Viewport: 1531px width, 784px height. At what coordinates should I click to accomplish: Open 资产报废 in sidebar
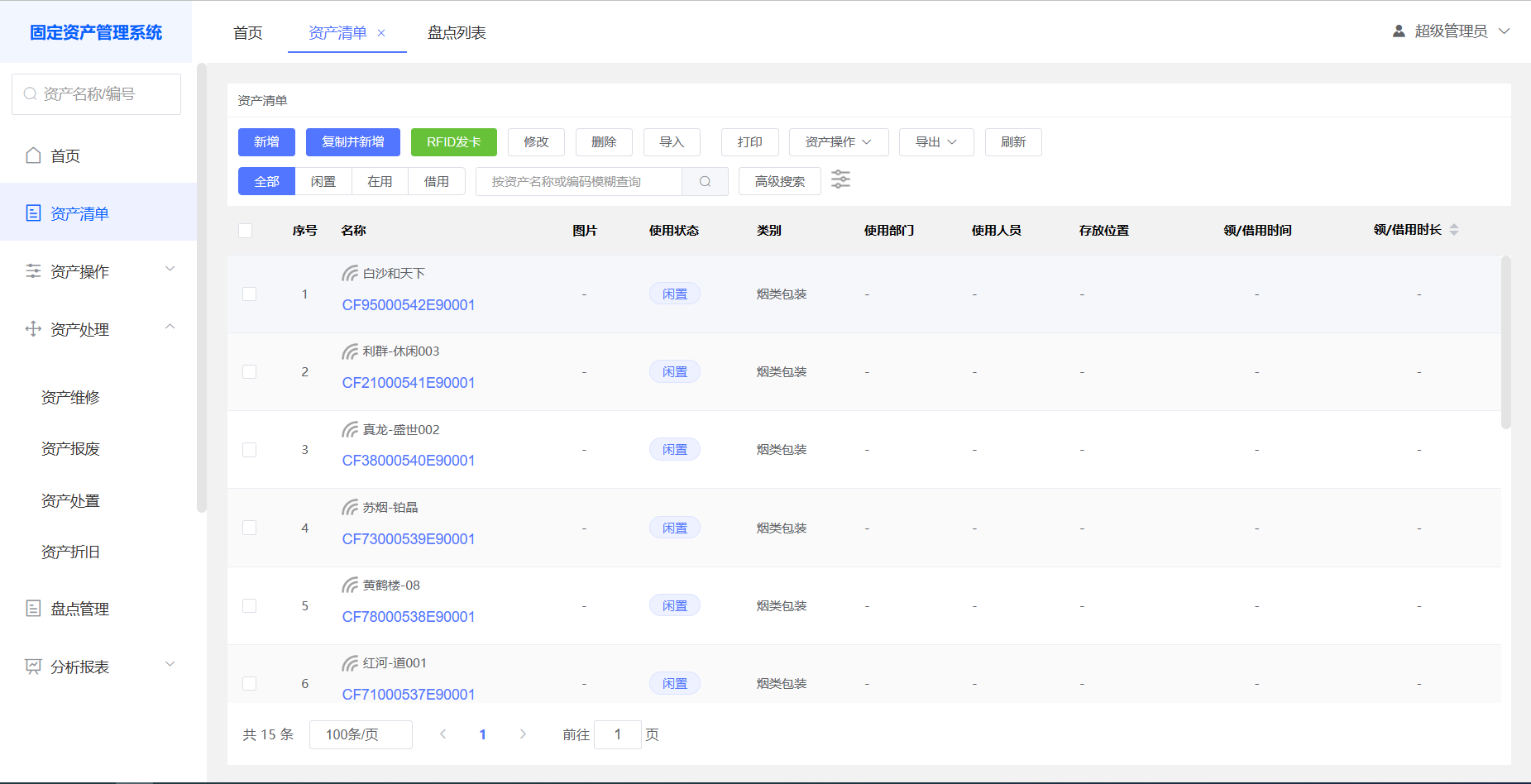pyautogui.click(x=70, y=449)
